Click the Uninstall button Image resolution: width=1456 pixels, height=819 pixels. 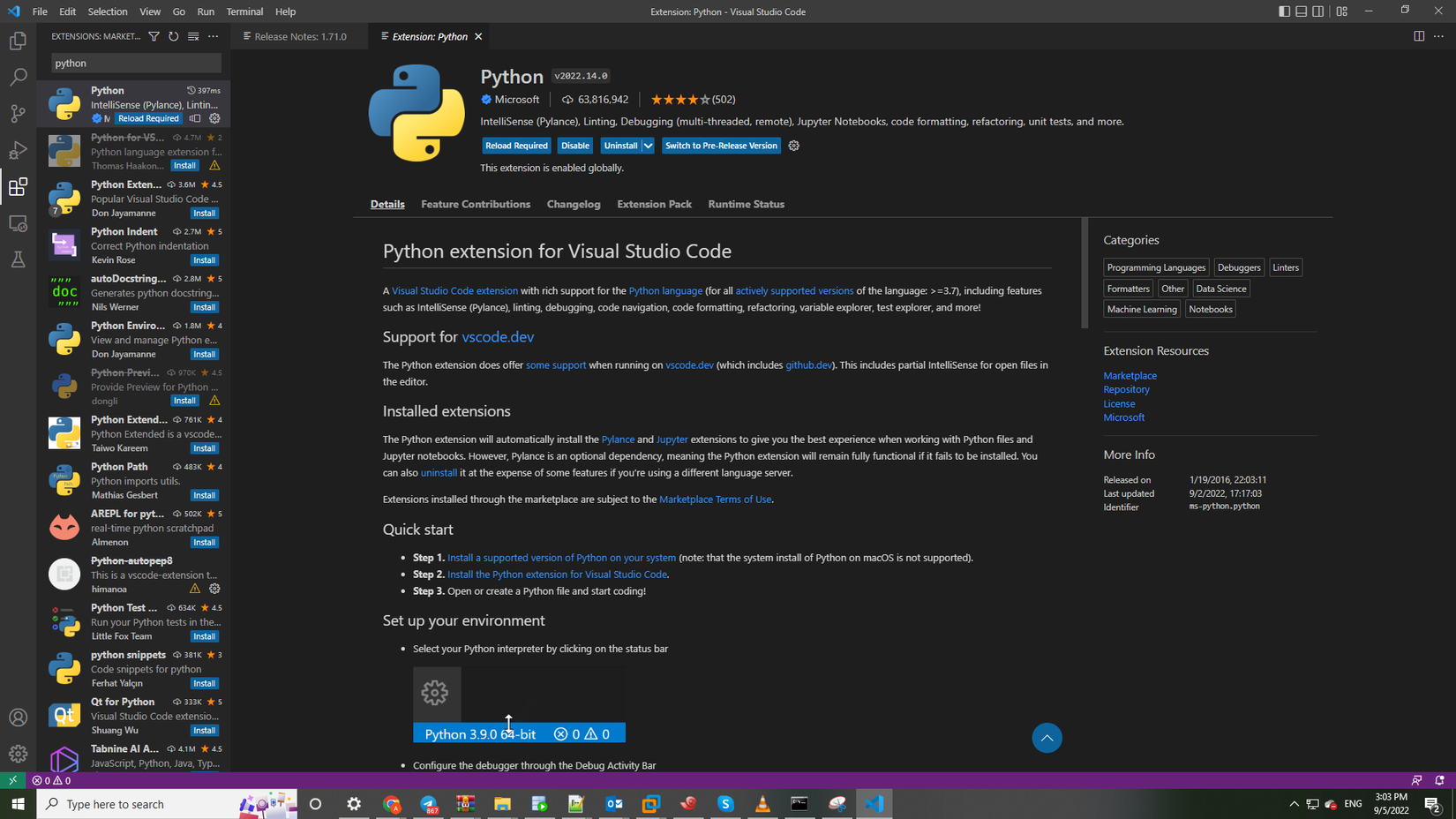coord(620,146)
